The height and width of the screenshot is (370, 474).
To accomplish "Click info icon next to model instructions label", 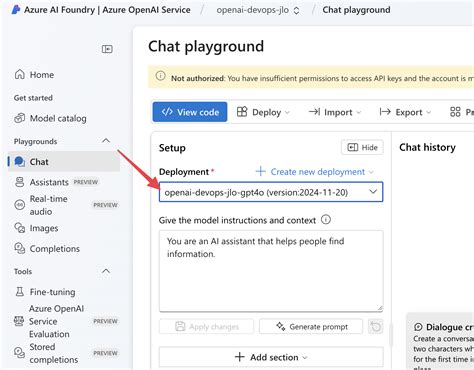I will pos(326,220).
